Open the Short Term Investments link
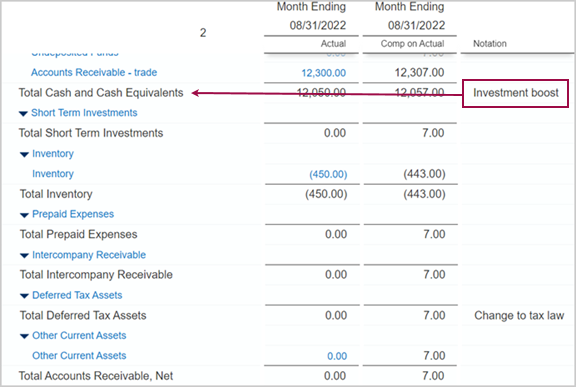The height and width of the screenshot is (387, 576). [84, 113]
